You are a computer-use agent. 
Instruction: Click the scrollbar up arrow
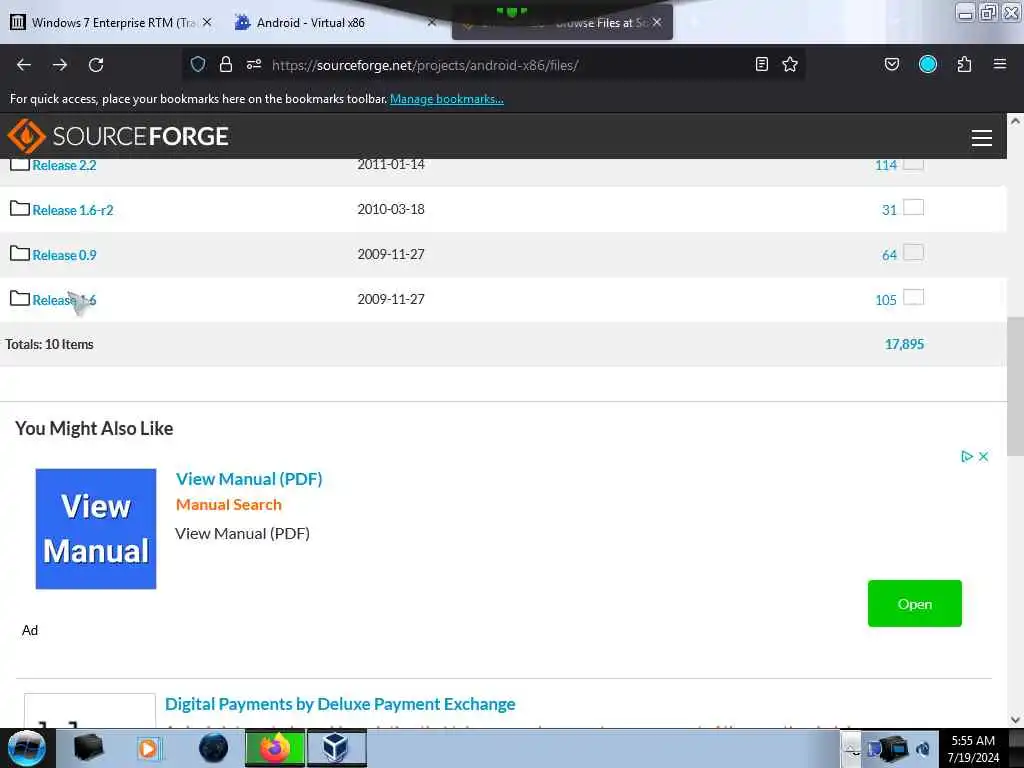point(1015,121)
